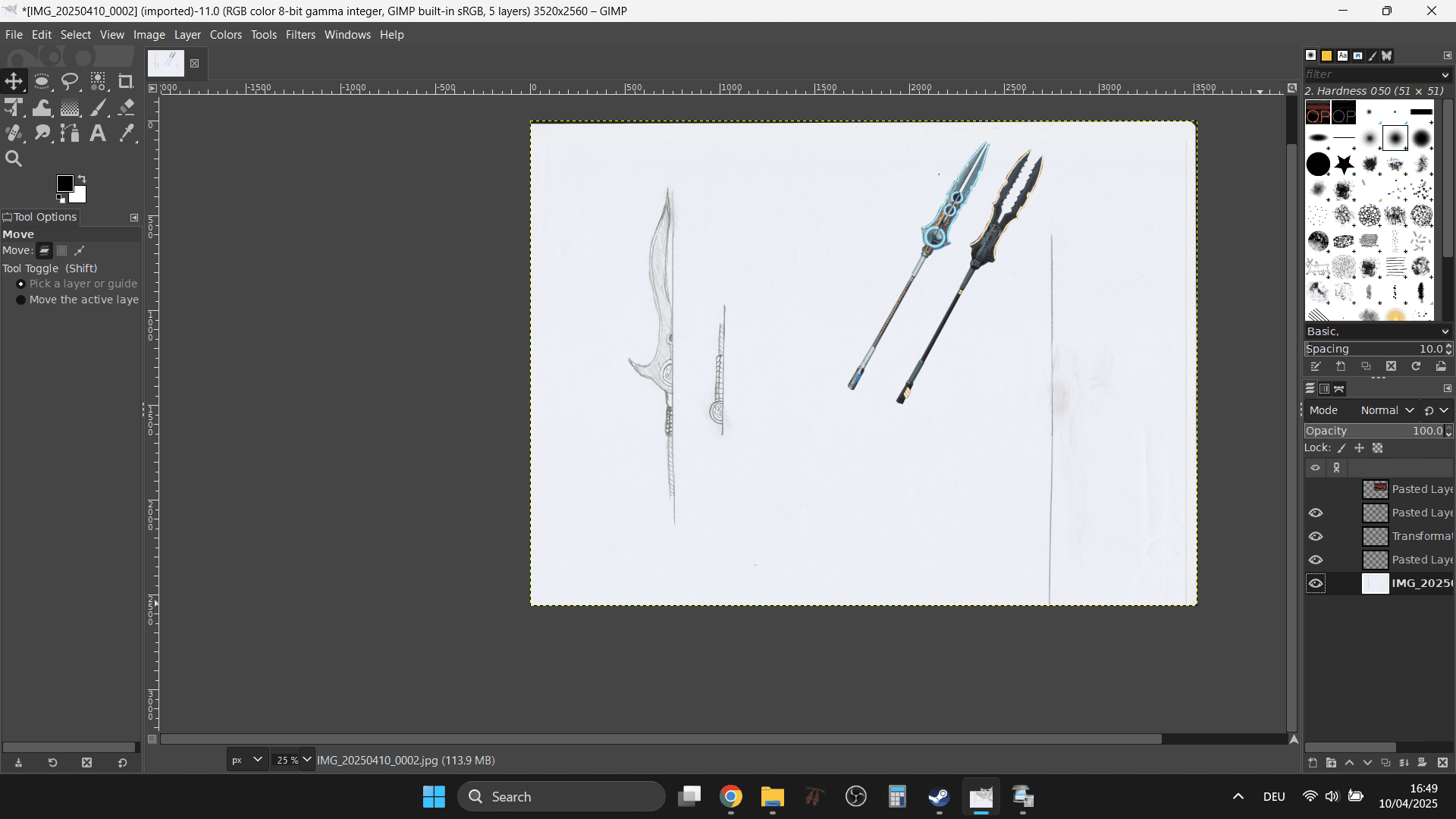Image resolution: width=1456 pixels, height=819 pixels.
Task: Select the Paintbrush tool
Action: tap(99, 108)
